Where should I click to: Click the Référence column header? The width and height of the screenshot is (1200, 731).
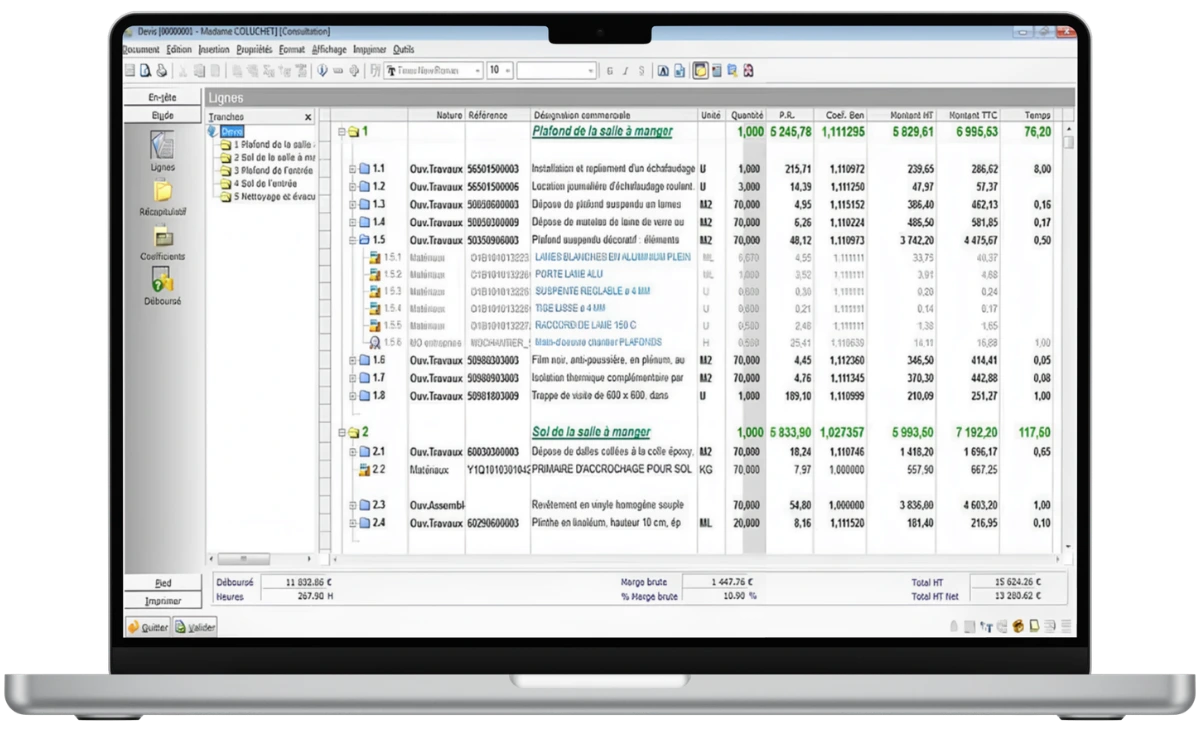tap(497, 116)
